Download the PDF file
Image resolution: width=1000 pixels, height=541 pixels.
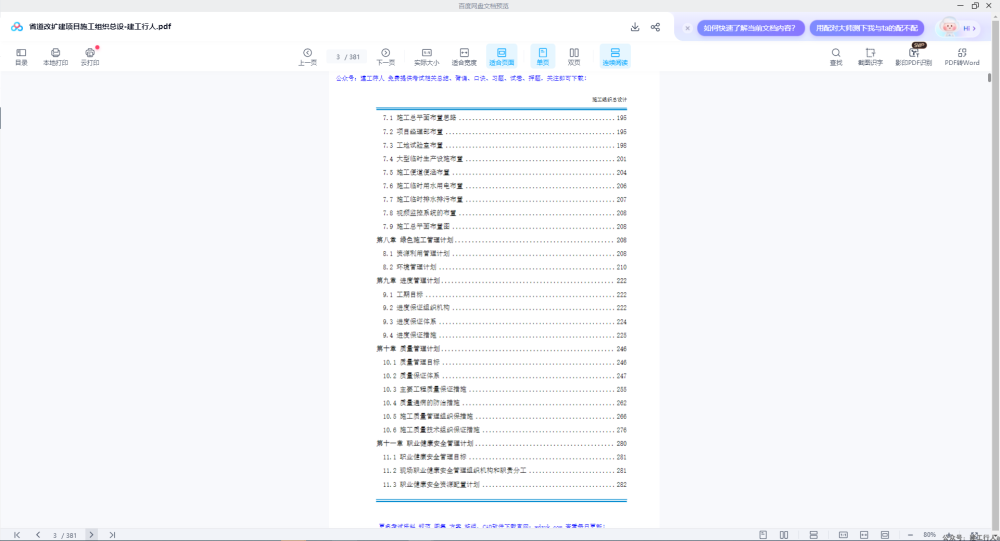coord(635,27)
